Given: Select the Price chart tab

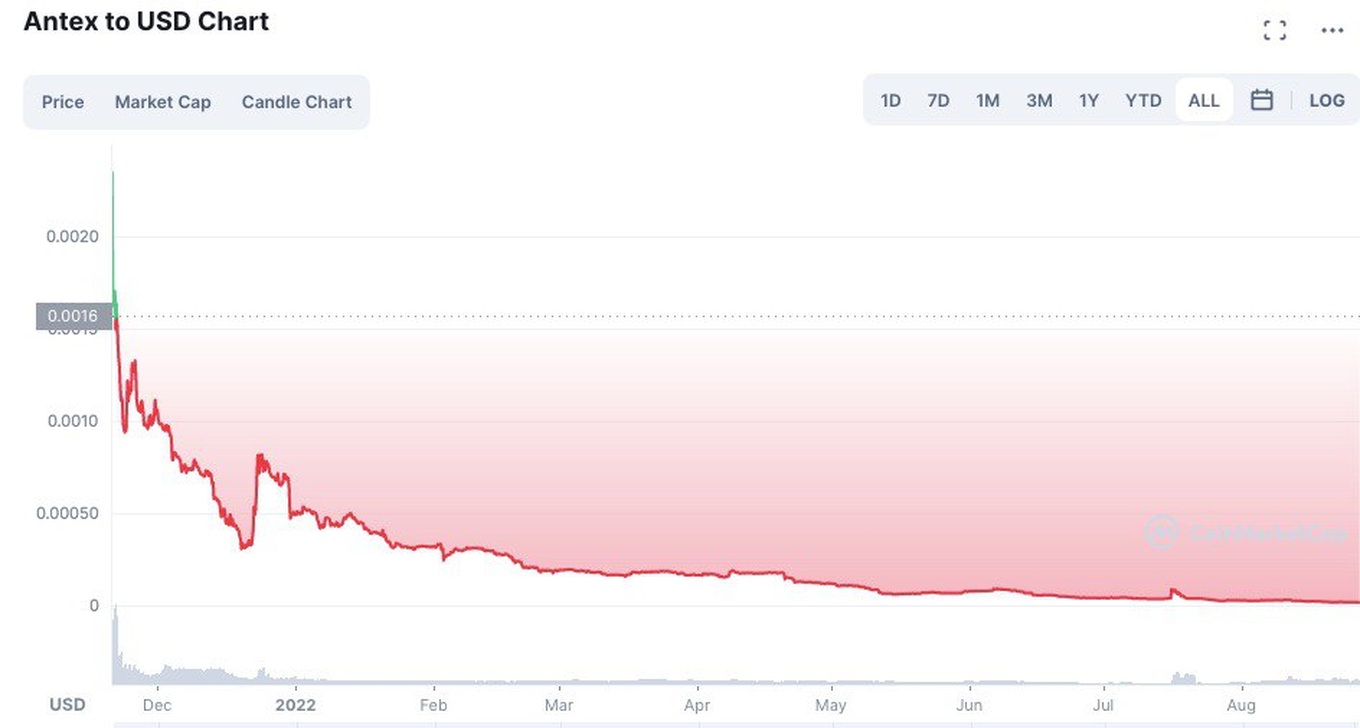Looking at the screenshot, I should click(62, 102).
